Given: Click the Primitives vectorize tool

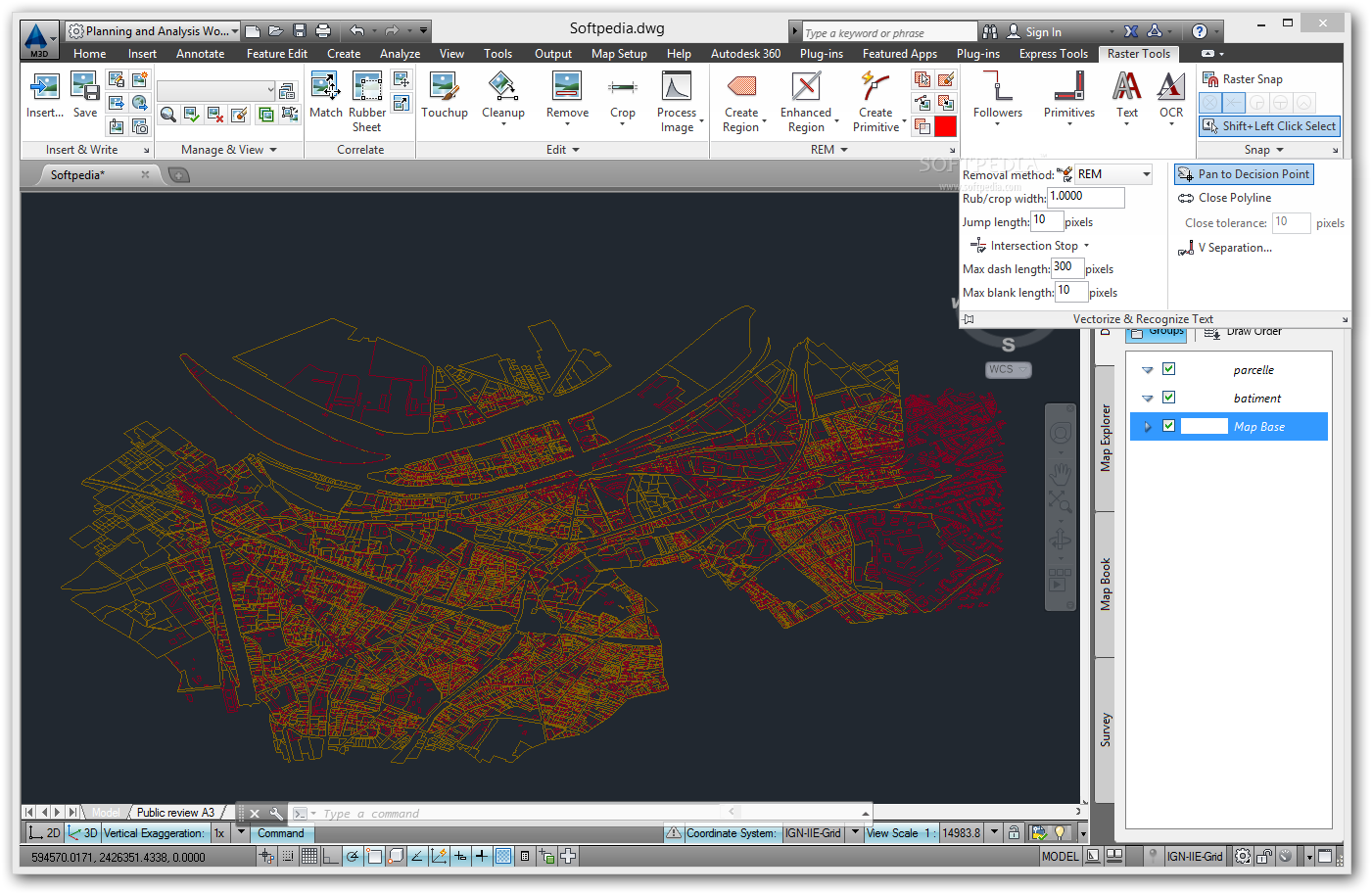Looking at the screenshot, I should point(1068,88).
